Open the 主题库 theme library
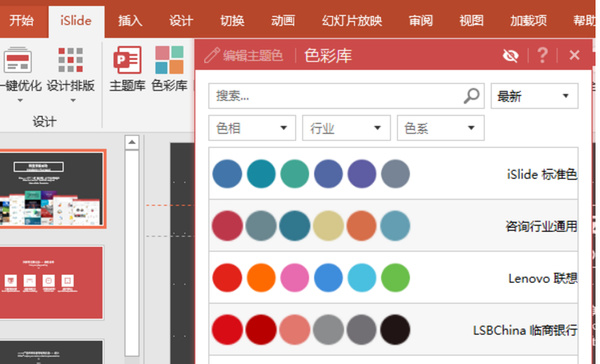Screen dimensions: 600x364 (127, 69)
